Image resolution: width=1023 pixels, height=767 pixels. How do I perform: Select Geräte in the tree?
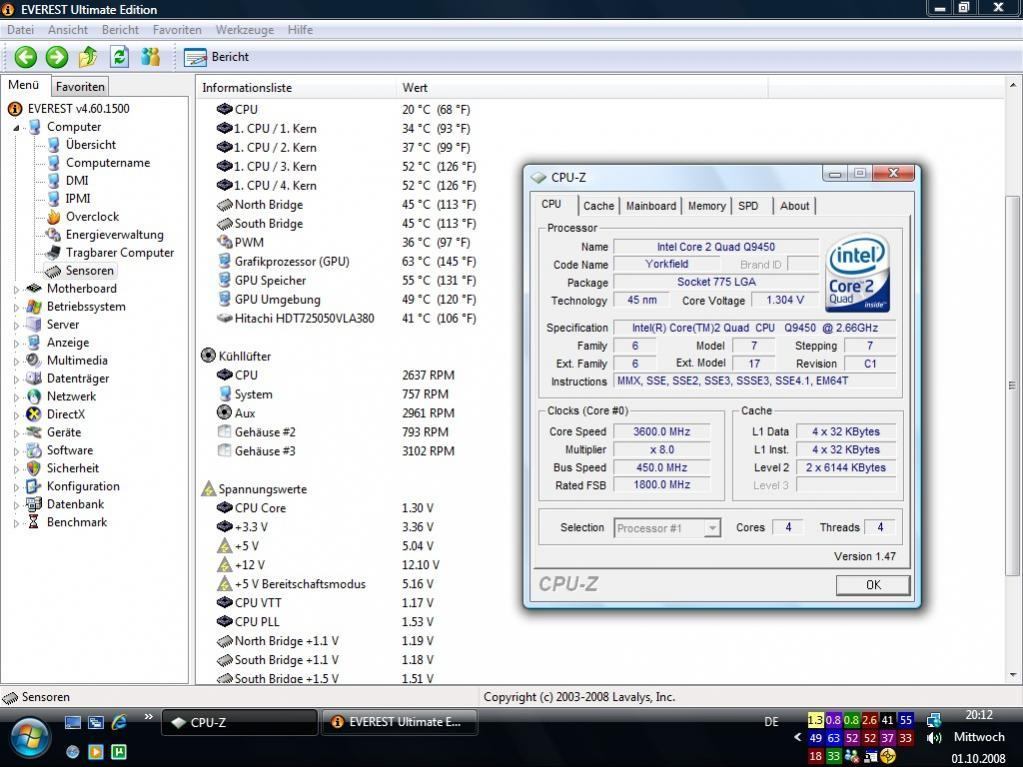pos(64,432)
